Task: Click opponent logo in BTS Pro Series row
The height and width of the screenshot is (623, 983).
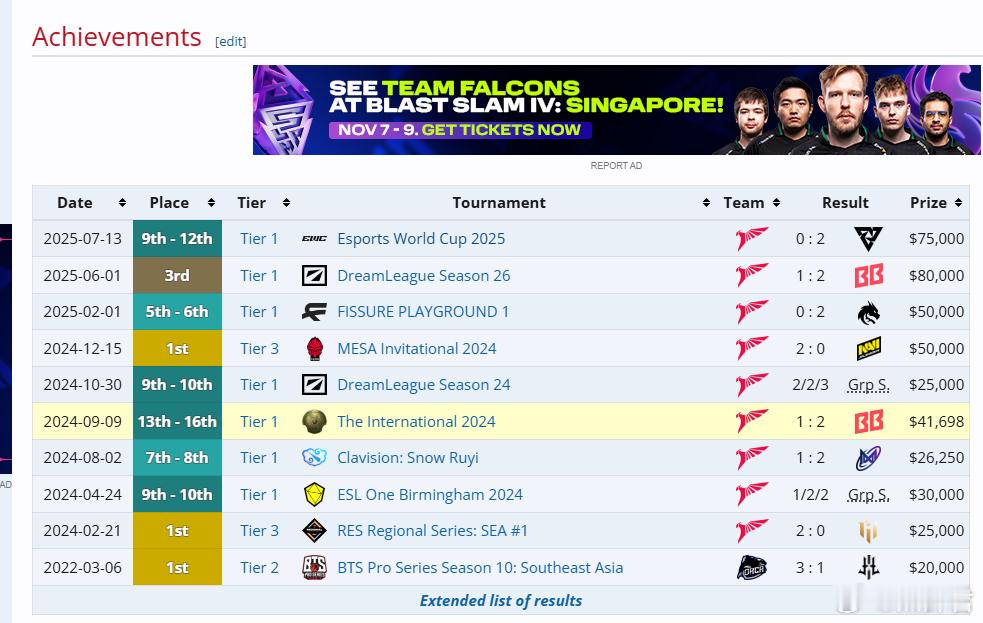Action: pos(868,568)
